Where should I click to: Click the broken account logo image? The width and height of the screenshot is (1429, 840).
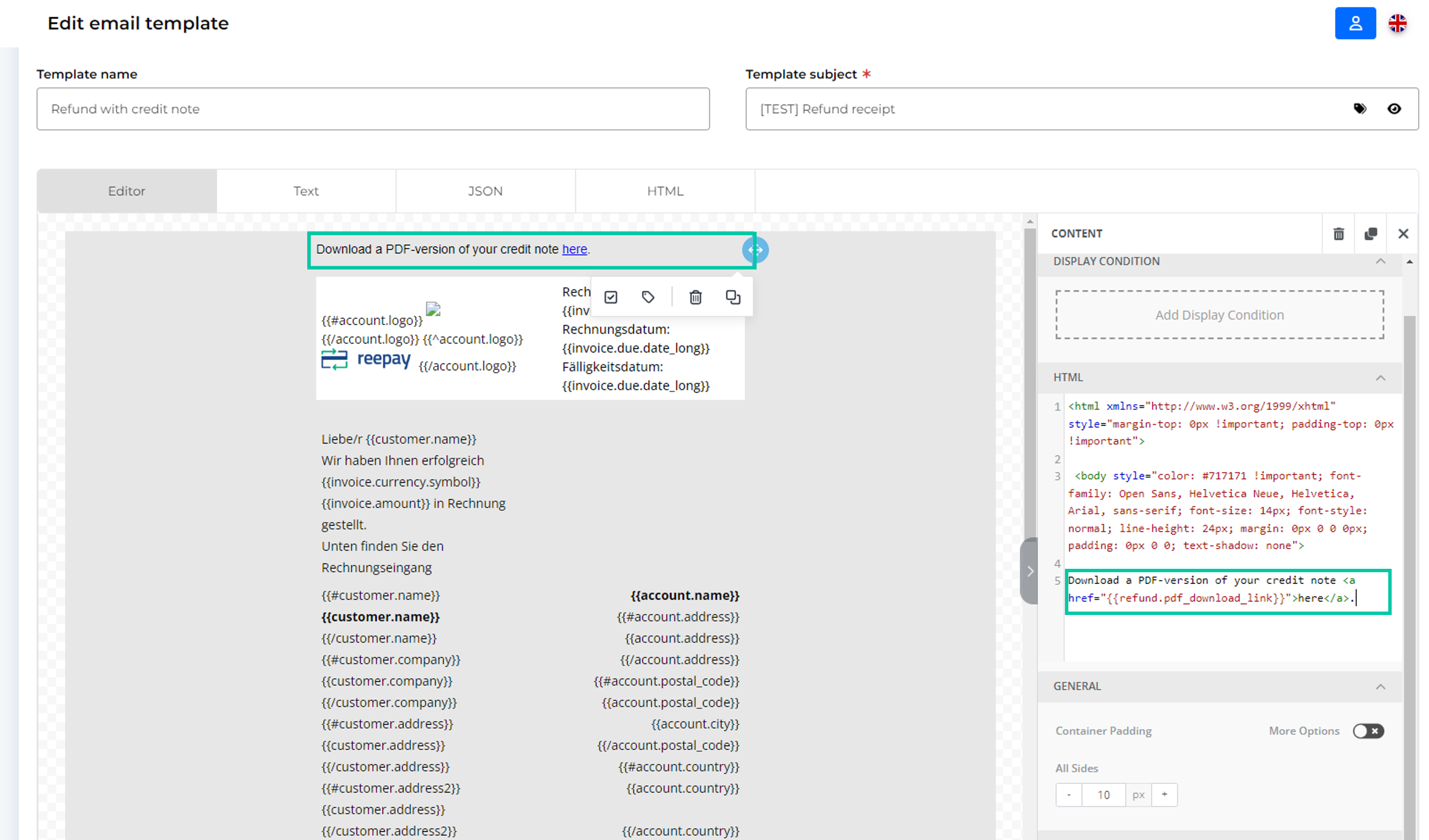433,309
